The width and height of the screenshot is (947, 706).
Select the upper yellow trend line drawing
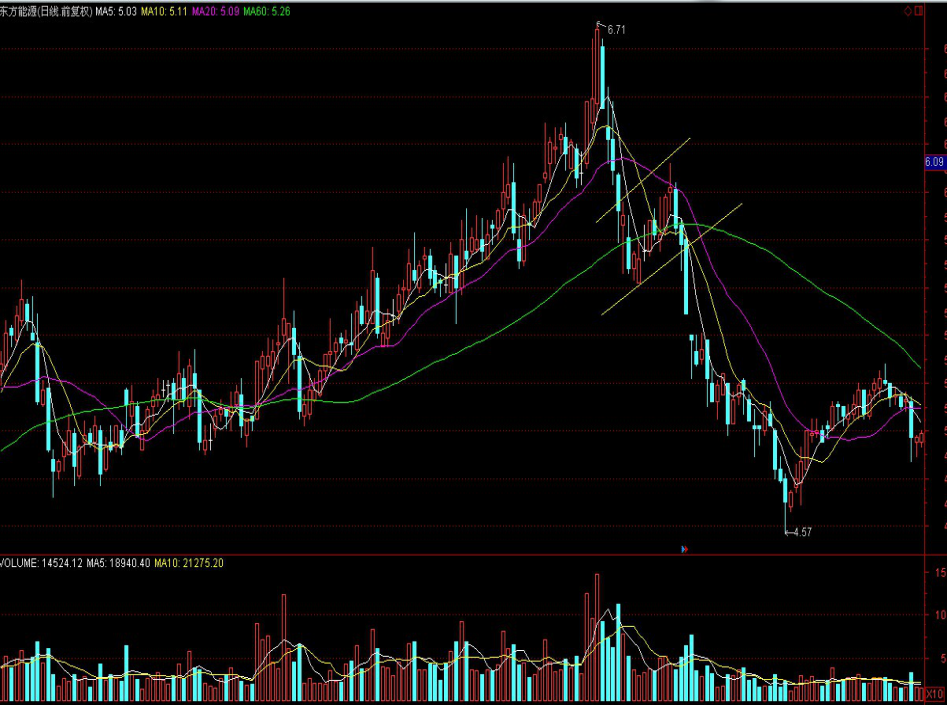pos(643,180)
